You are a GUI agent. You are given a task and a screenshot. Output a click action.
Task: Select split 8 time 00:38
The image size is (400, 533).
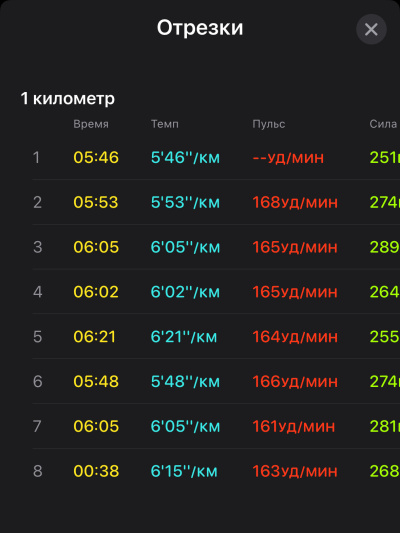coord(96,471)
